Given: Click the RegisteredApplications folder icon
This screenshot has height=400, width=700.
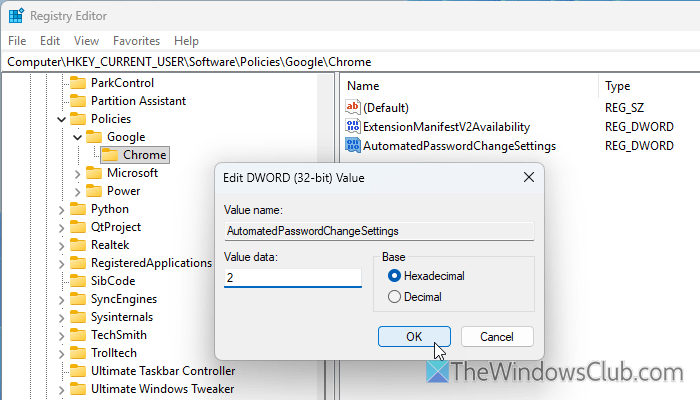Looking at the screenshot, I should 78,263.
